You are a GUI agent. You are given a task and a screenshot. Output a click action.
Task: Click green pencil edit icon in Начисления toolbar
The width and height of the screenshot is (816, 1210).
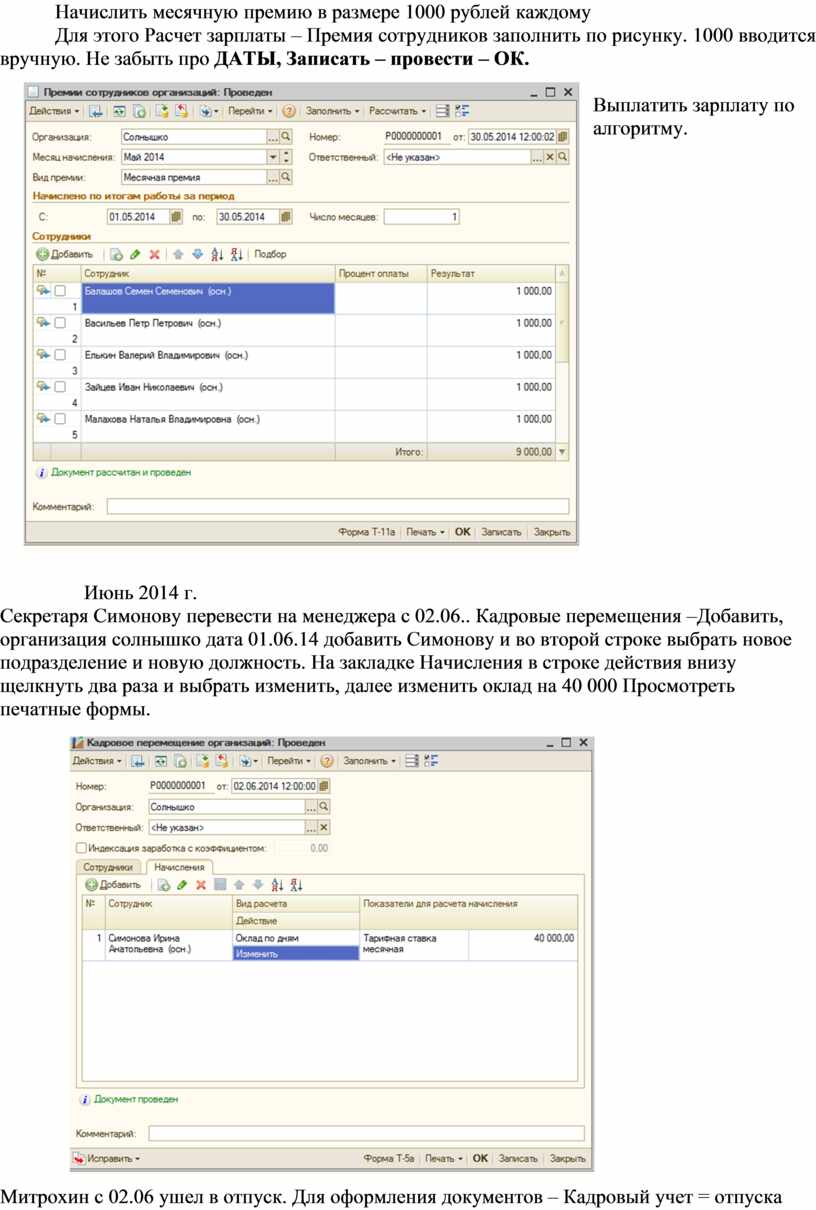(x=182, y=885)
